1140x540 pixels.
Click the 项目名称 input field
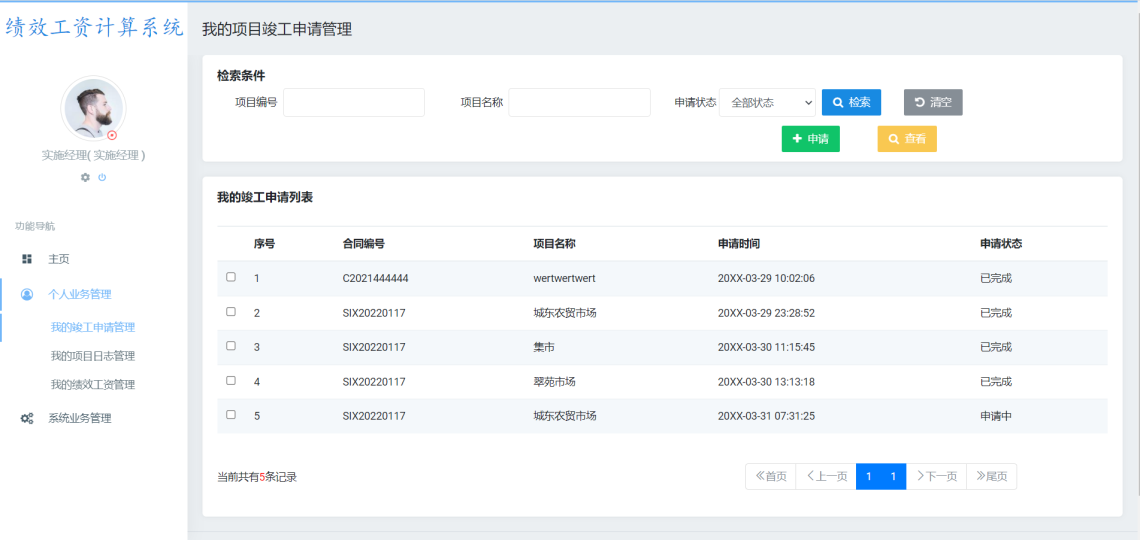click(579, 102)
